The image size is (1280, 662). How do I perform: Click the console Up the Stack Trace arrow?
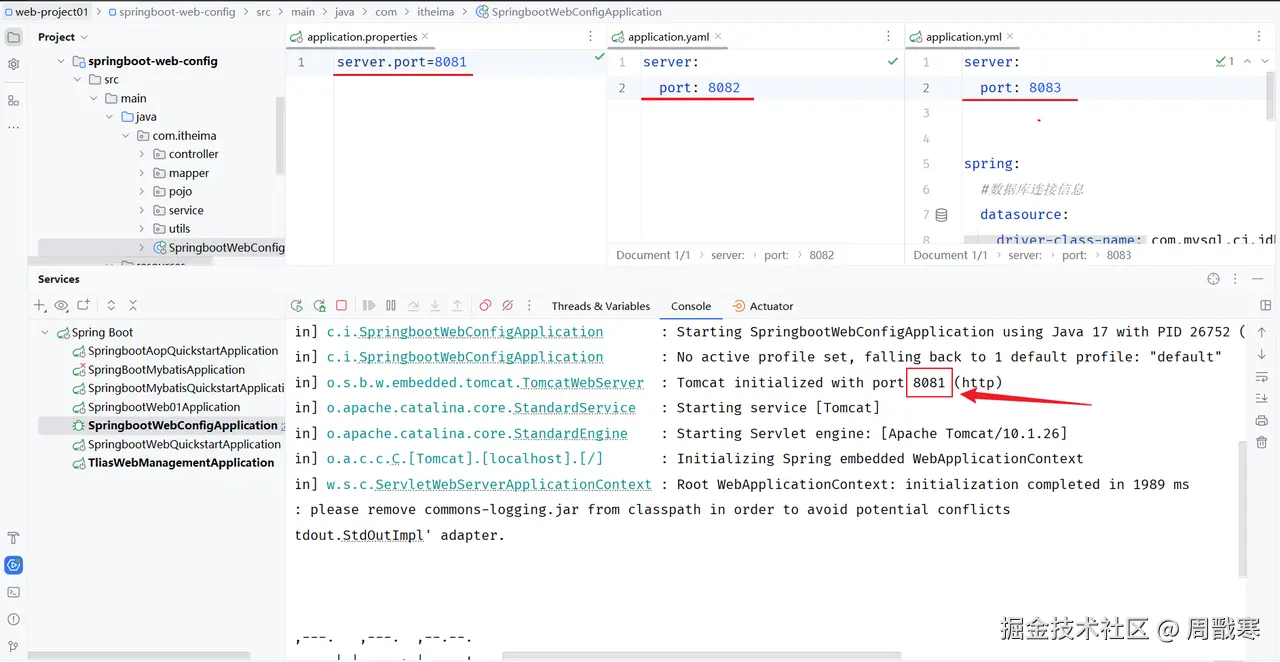(x=1262, y=332)
